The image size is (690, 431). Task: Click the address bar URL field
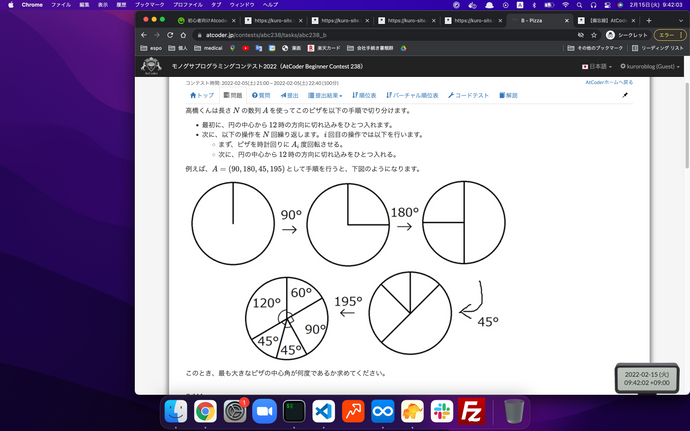[383, 35]
